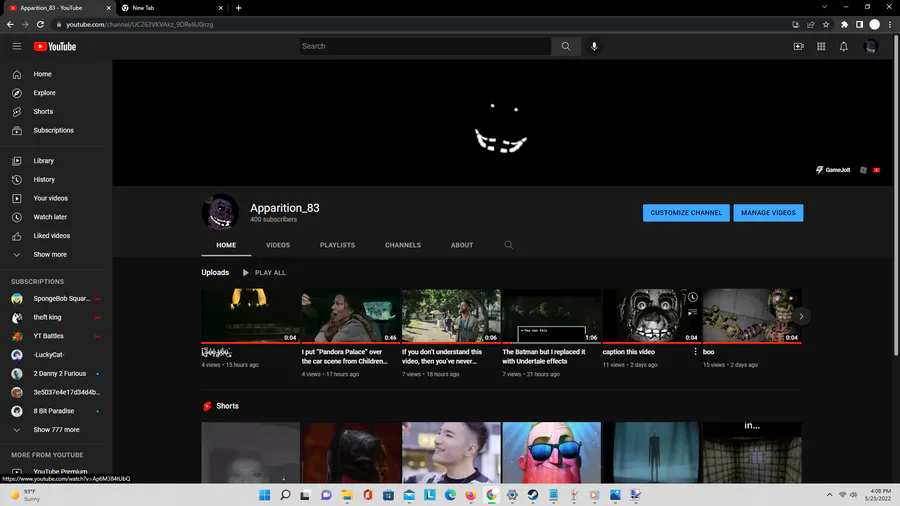Click Manage Videos button
The height and width of the screenshot is (506, 900).
pyautogui.click(x=768, y=213)
